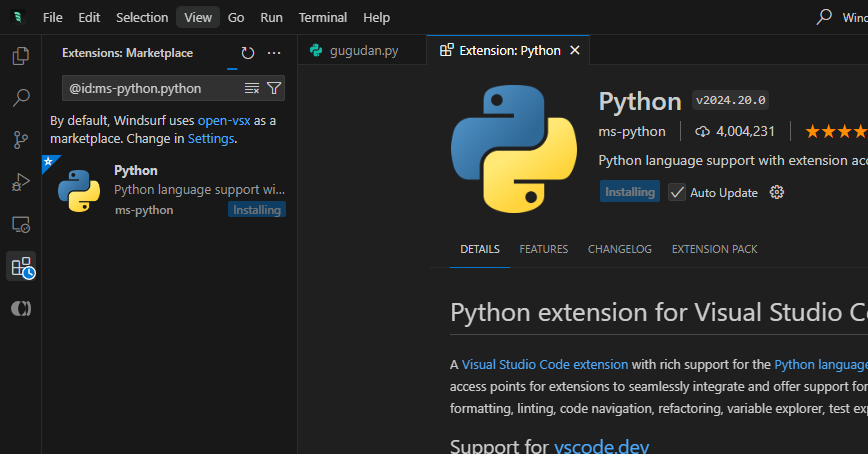The height and width of the screenshot is (454, 868).
Task: Click the large Python logo in details
Action: (514, 148)
